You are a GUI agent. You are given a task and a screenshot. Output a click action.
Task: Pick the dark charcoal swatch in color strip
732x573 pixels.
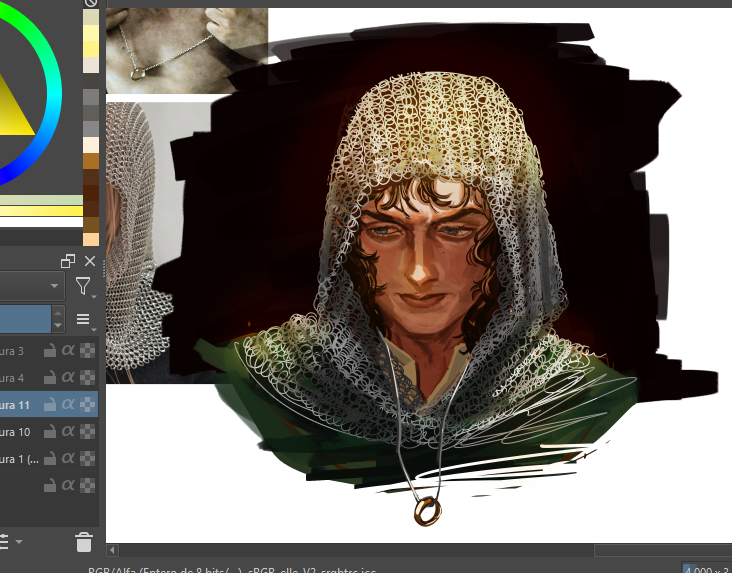(x=91, y=81)
